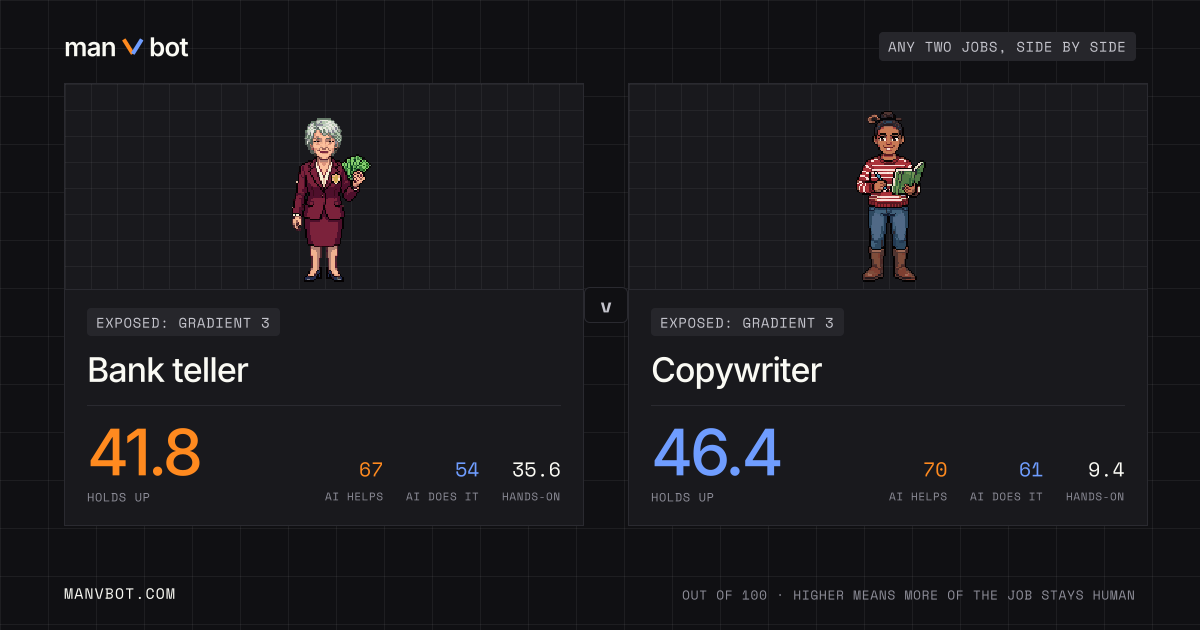Image resolution: width=1200 pixels, height=630 pixels.
Task: Click Copywriter hands-on value 9.4
Action: 1106,470
